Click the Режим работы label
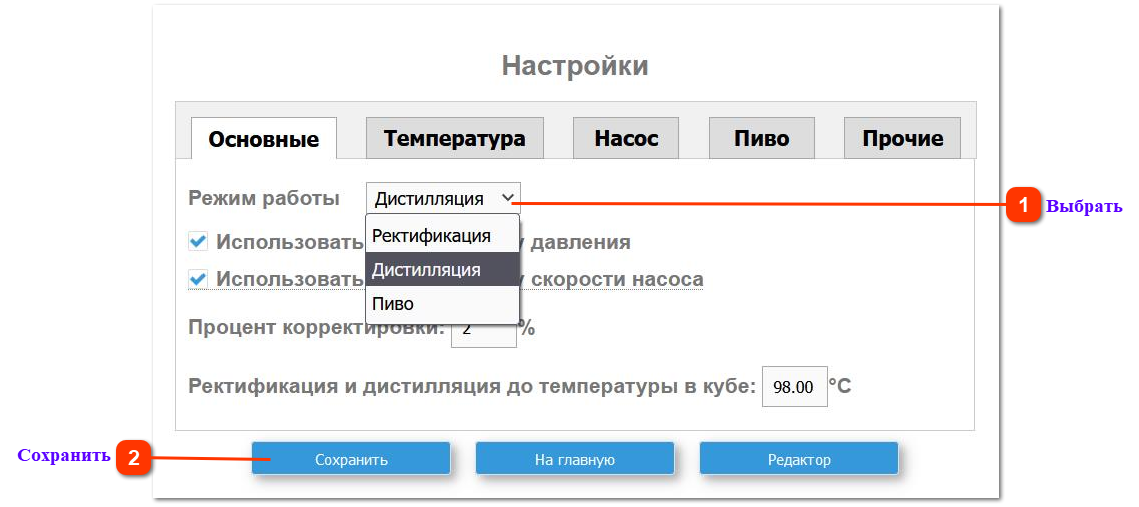1139x507 pixels. (x=264, y=198)
